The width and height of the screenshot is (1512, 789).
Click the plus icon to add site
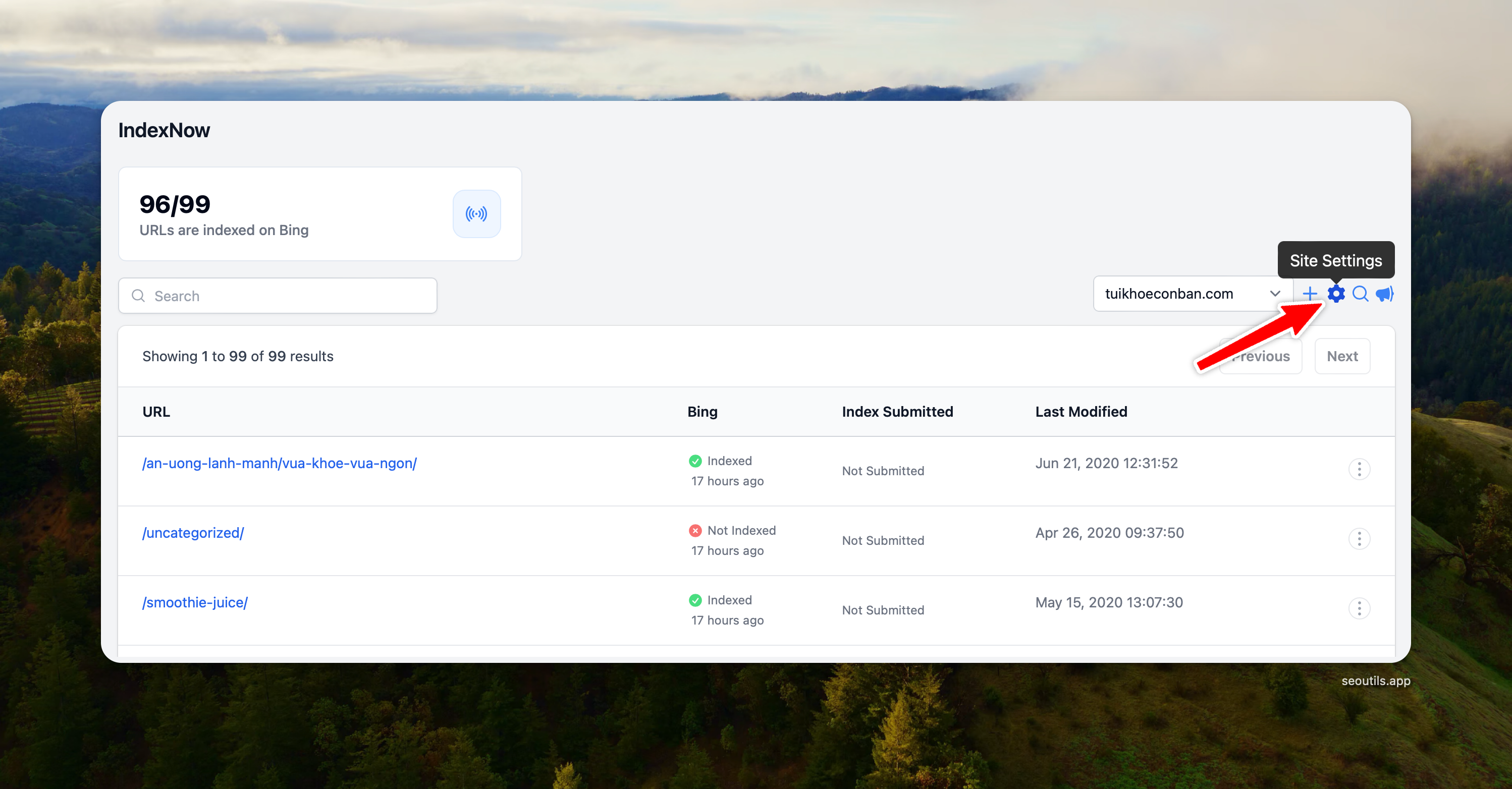[x=1310, y=293]
